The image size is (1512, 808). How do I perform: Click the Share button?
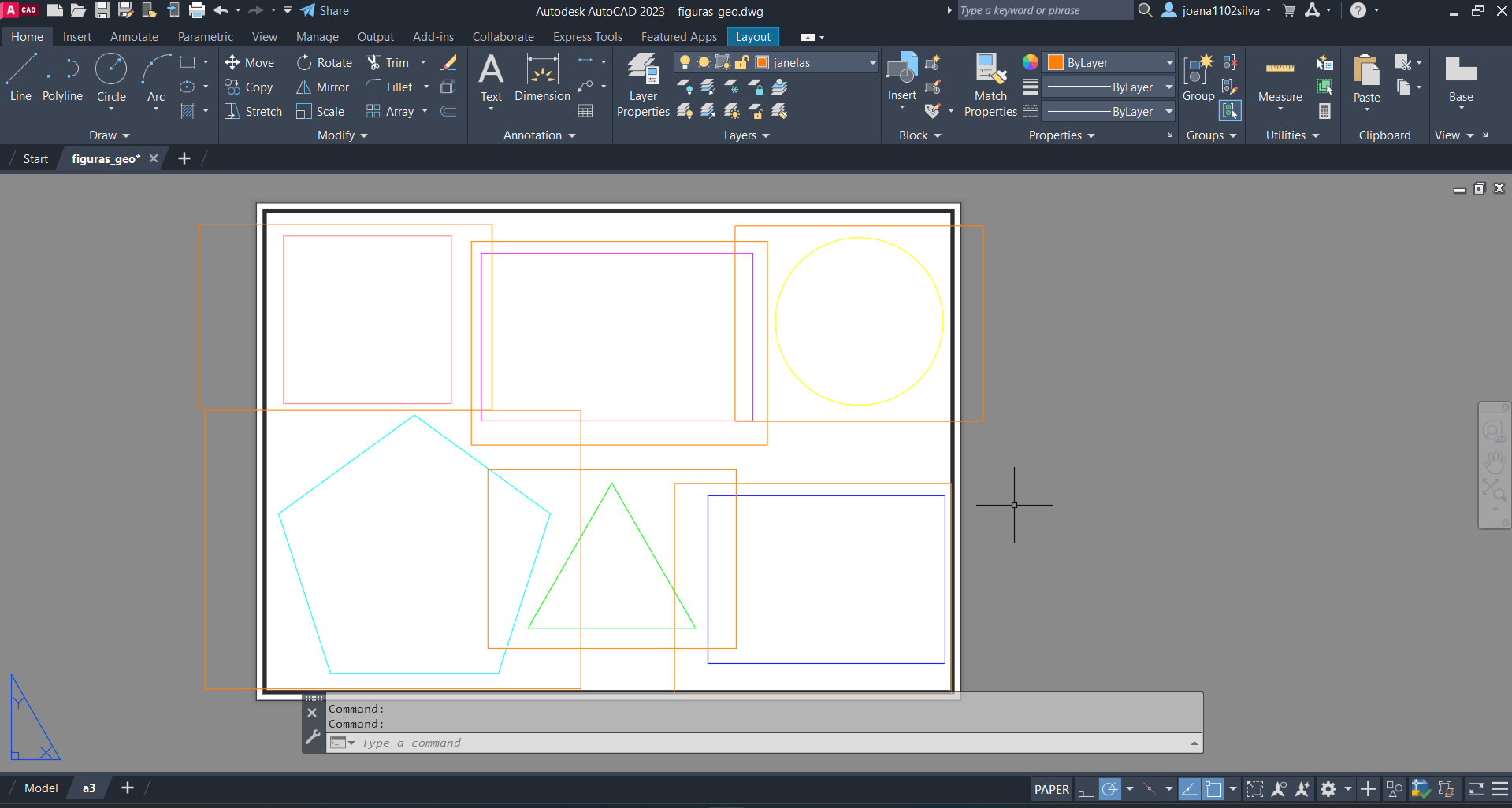pos(325,11)
